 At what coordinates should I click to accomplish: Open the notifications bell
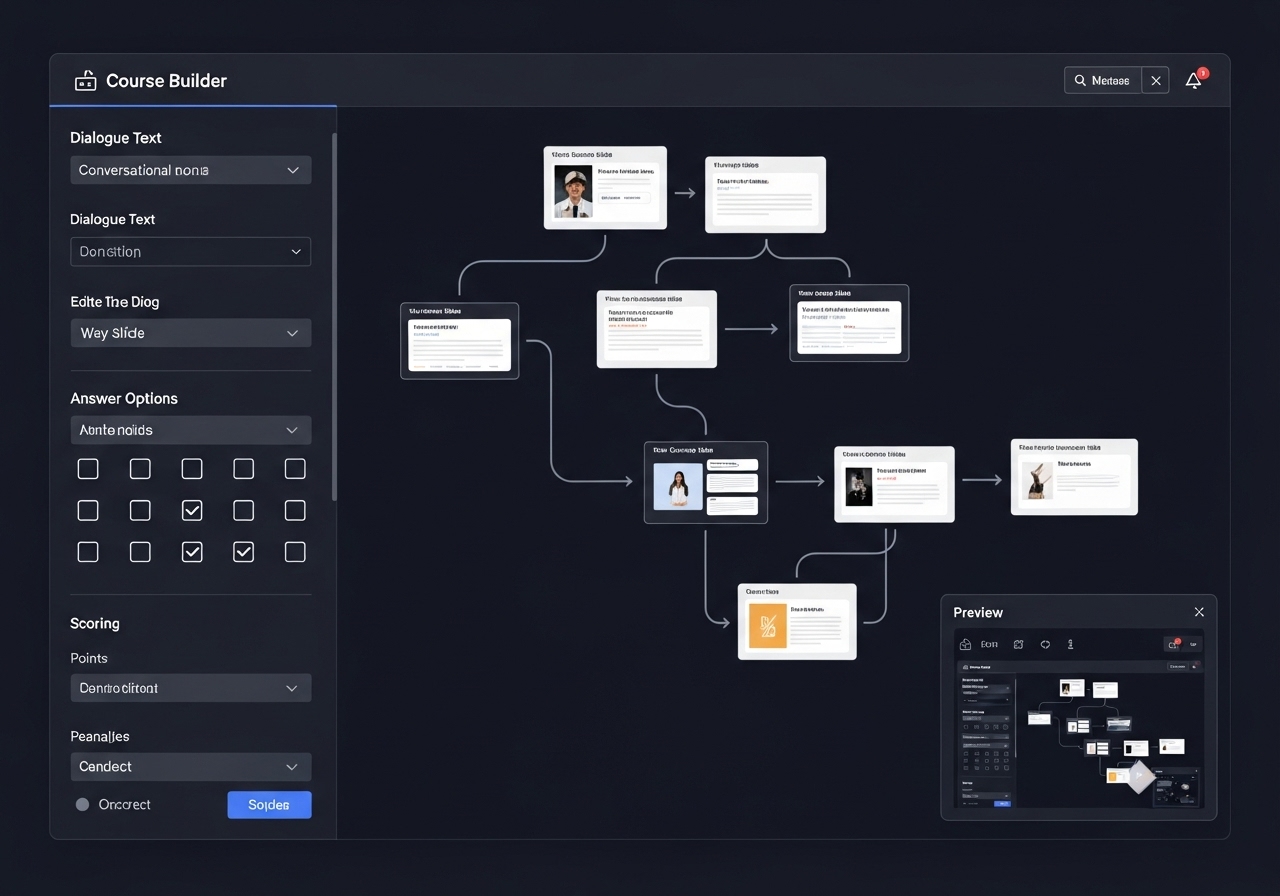coord(1193,81)
